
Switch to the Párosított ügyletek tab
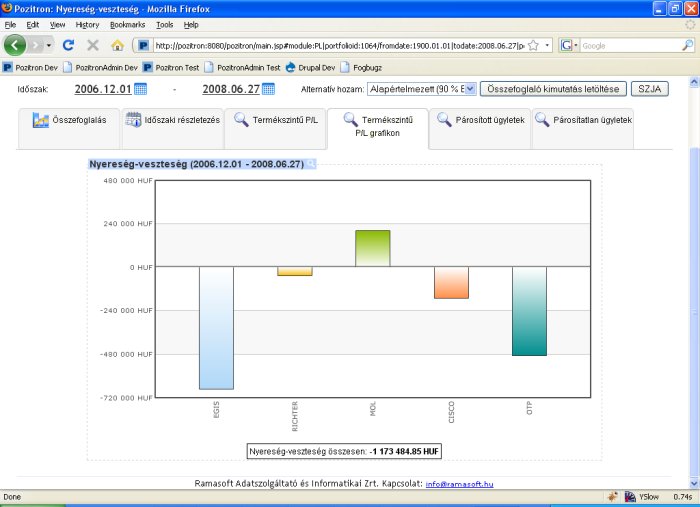click(x=480, y=120)
